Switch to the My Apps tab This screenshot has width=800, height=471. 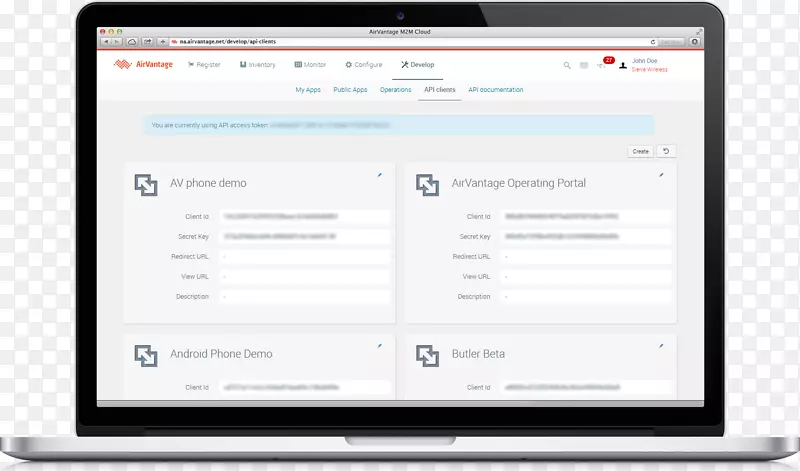[308, 90]
